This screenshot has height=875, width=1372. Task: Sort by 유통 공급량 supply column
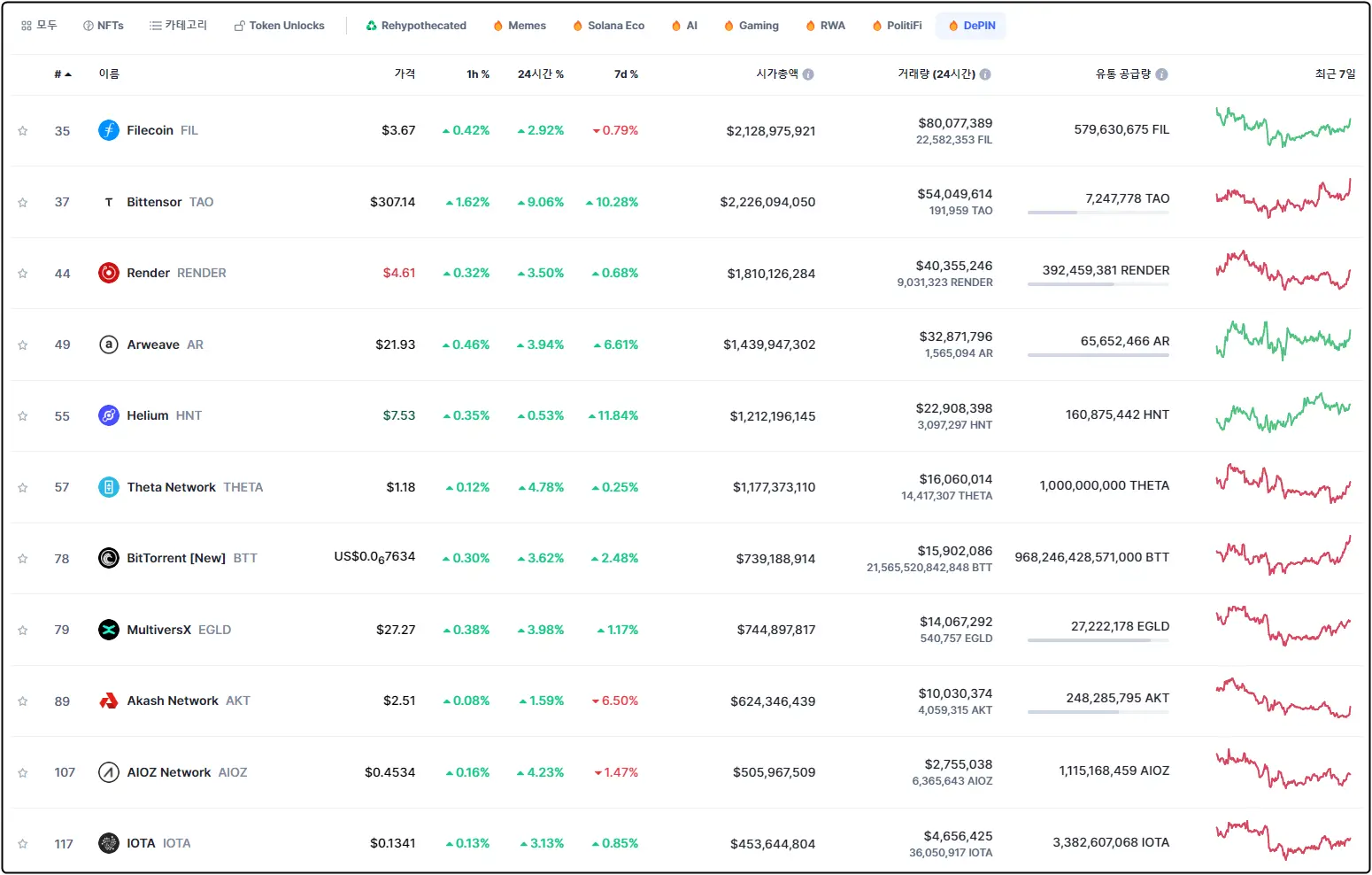[x=1123, y=74]
